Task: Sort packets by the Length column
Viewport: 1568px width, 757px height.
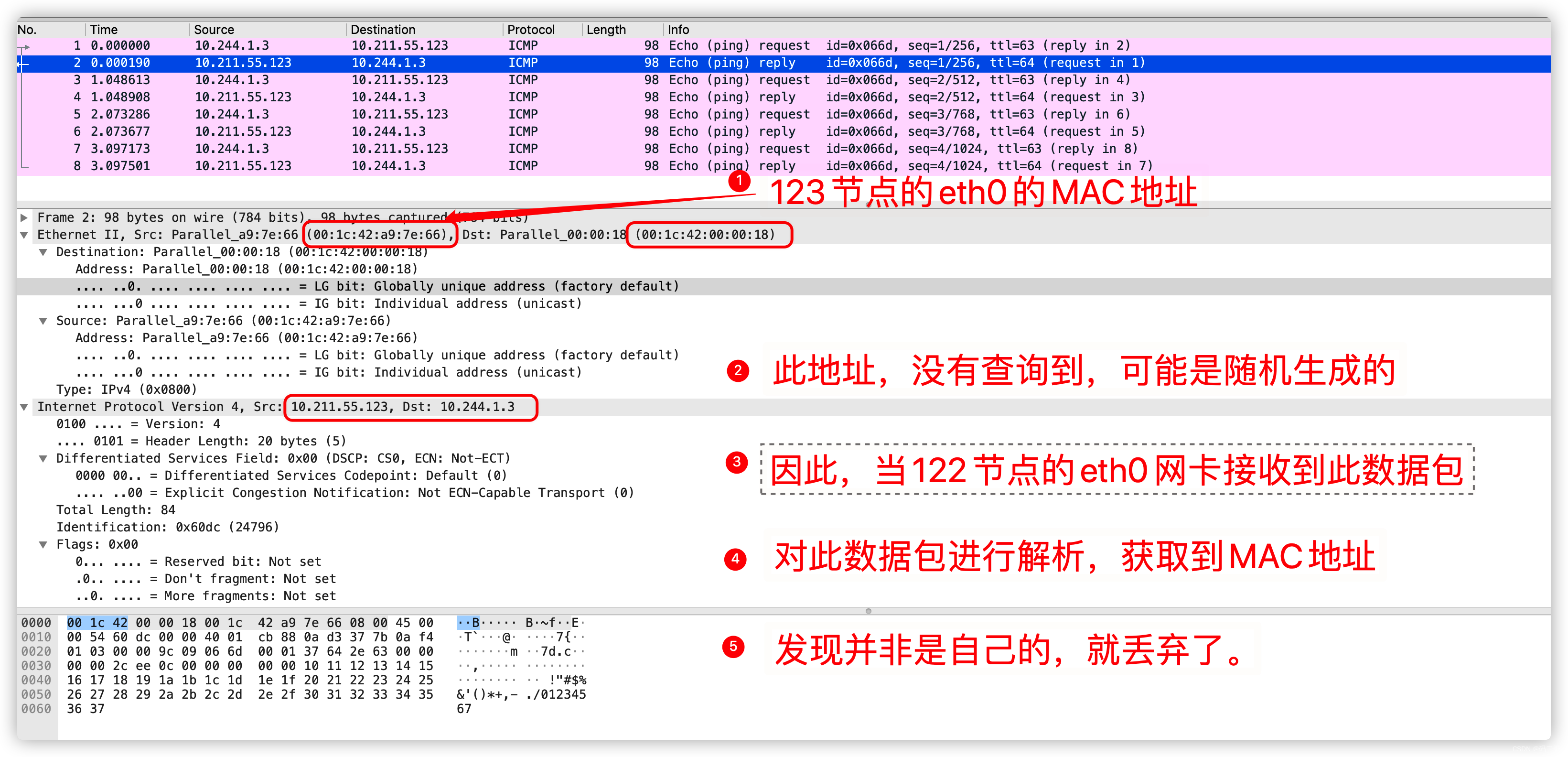Action: point(622,29)
